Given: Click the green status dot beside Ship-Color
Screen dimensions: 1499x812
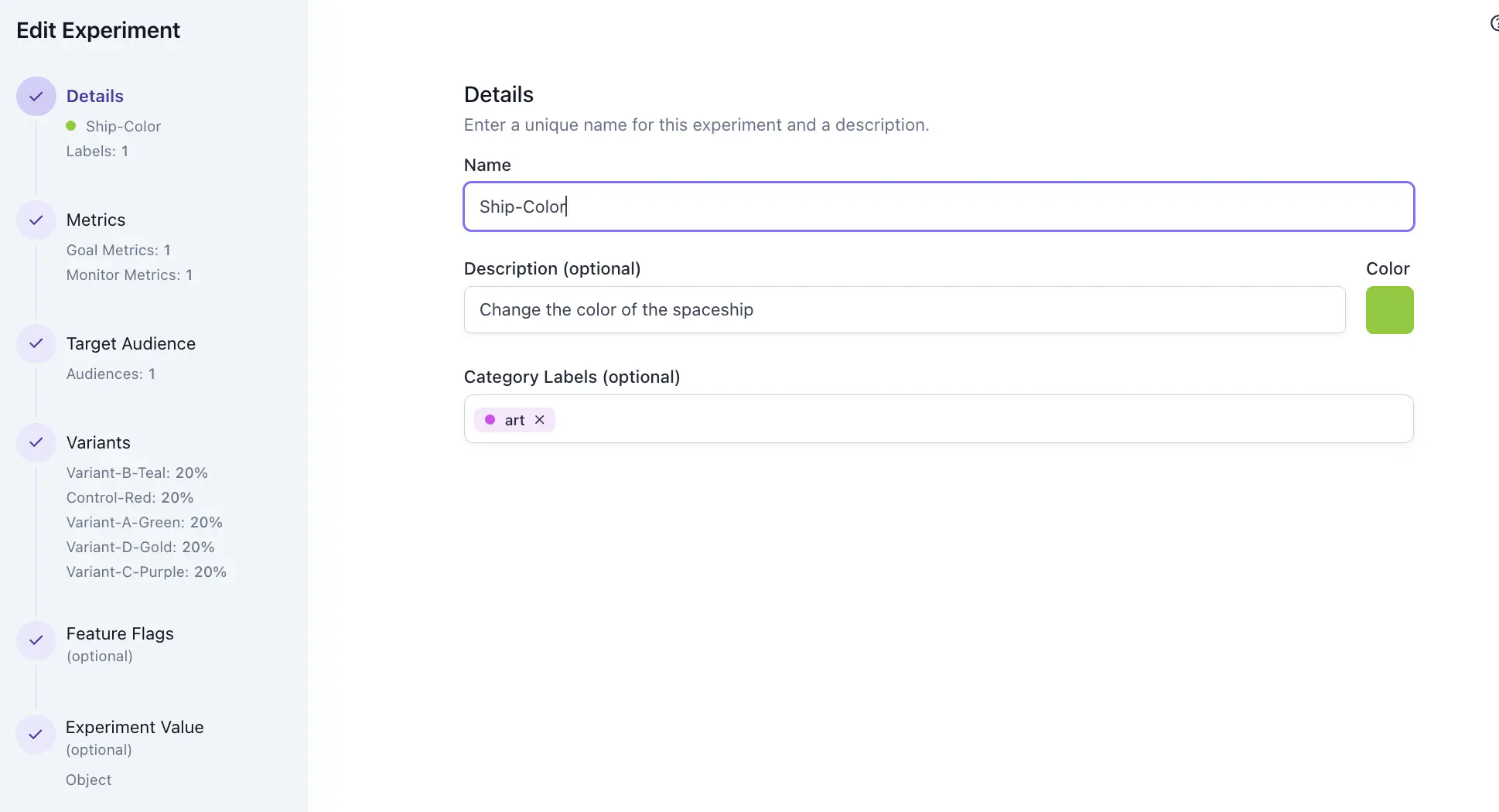Looking at the screenshot, I should [x=72, y=125].
